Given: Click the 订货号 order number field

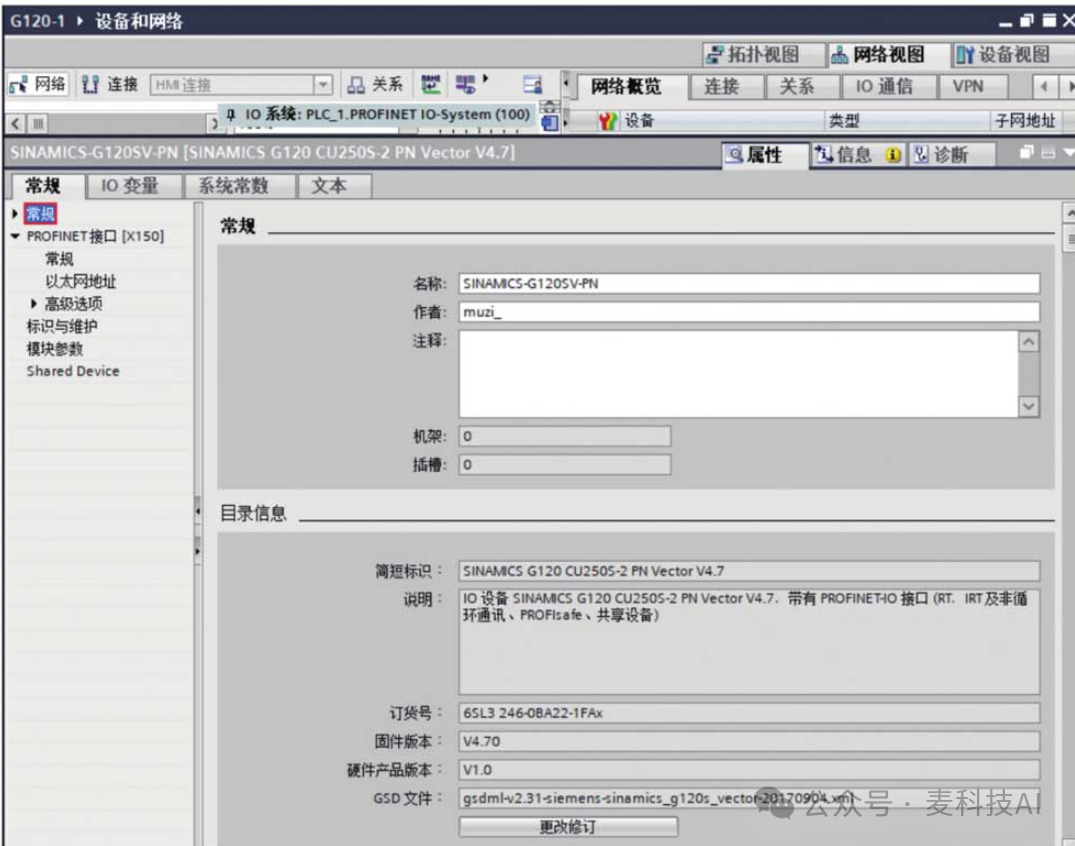Looking at the screenshot, I should [749, 714].
